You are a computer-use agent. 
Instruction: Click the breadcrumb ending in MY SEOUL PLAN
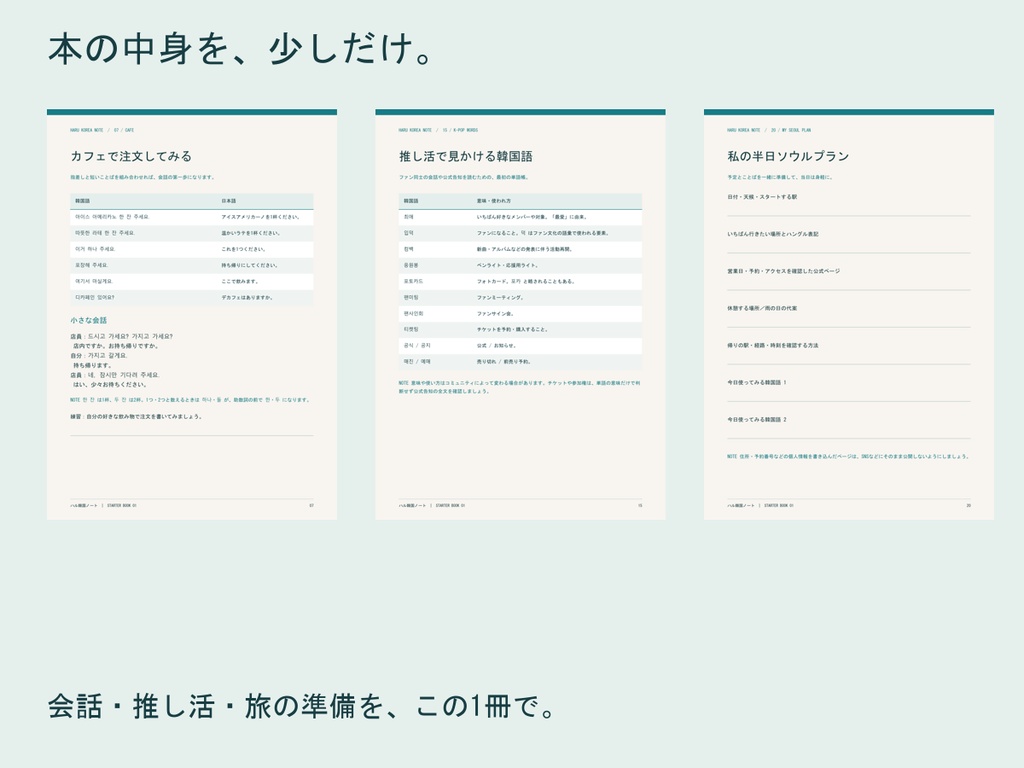(769, 130)
